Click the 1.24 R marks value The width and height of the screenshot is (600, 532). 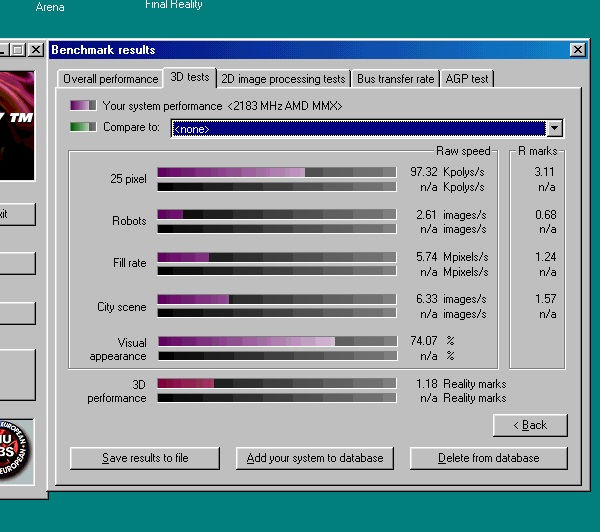pos(546,257)
